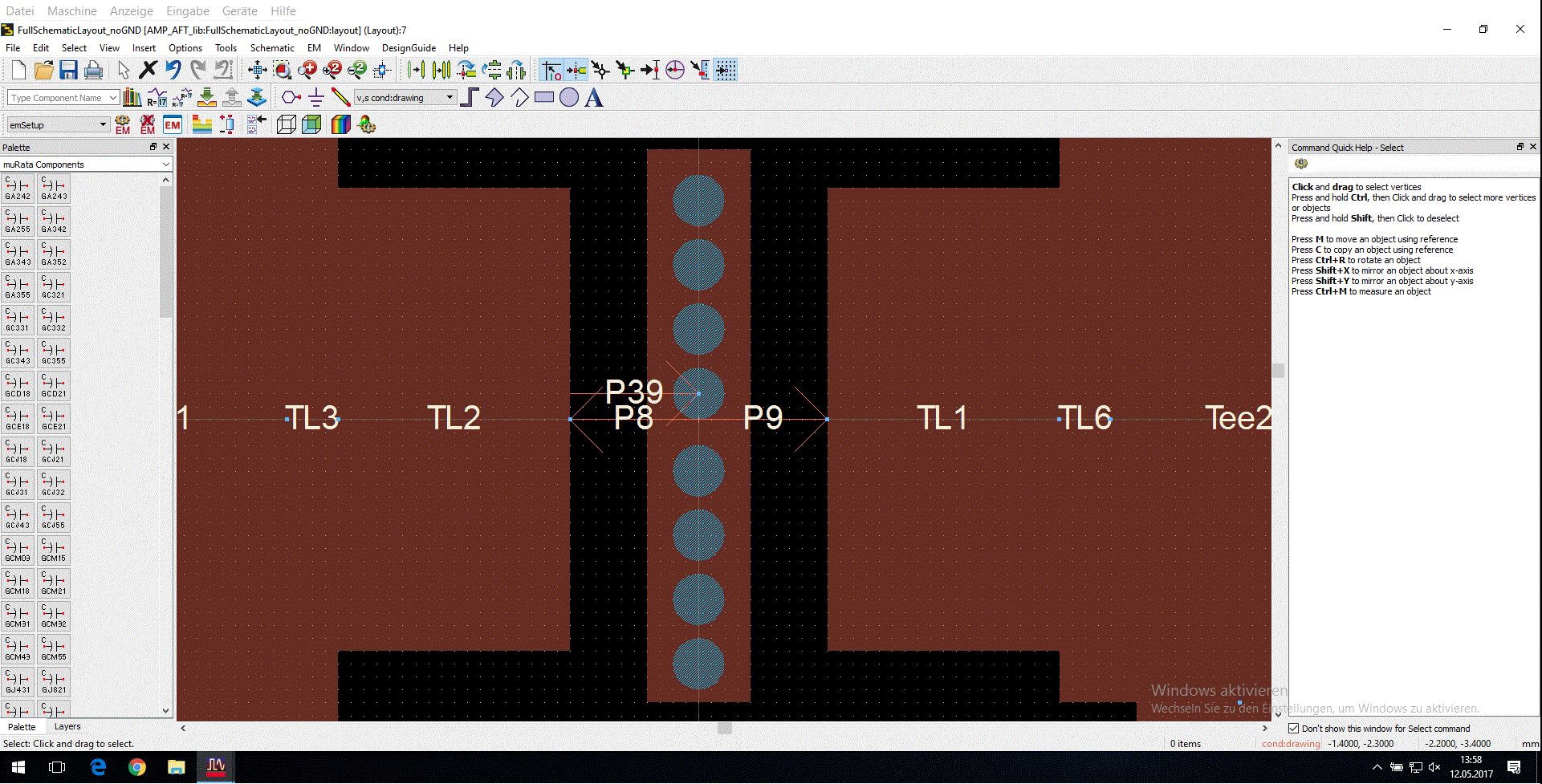Click the Undo arrow icon
The height and width of the screenshot is (784, 1542).
click(x=173, y=71)
